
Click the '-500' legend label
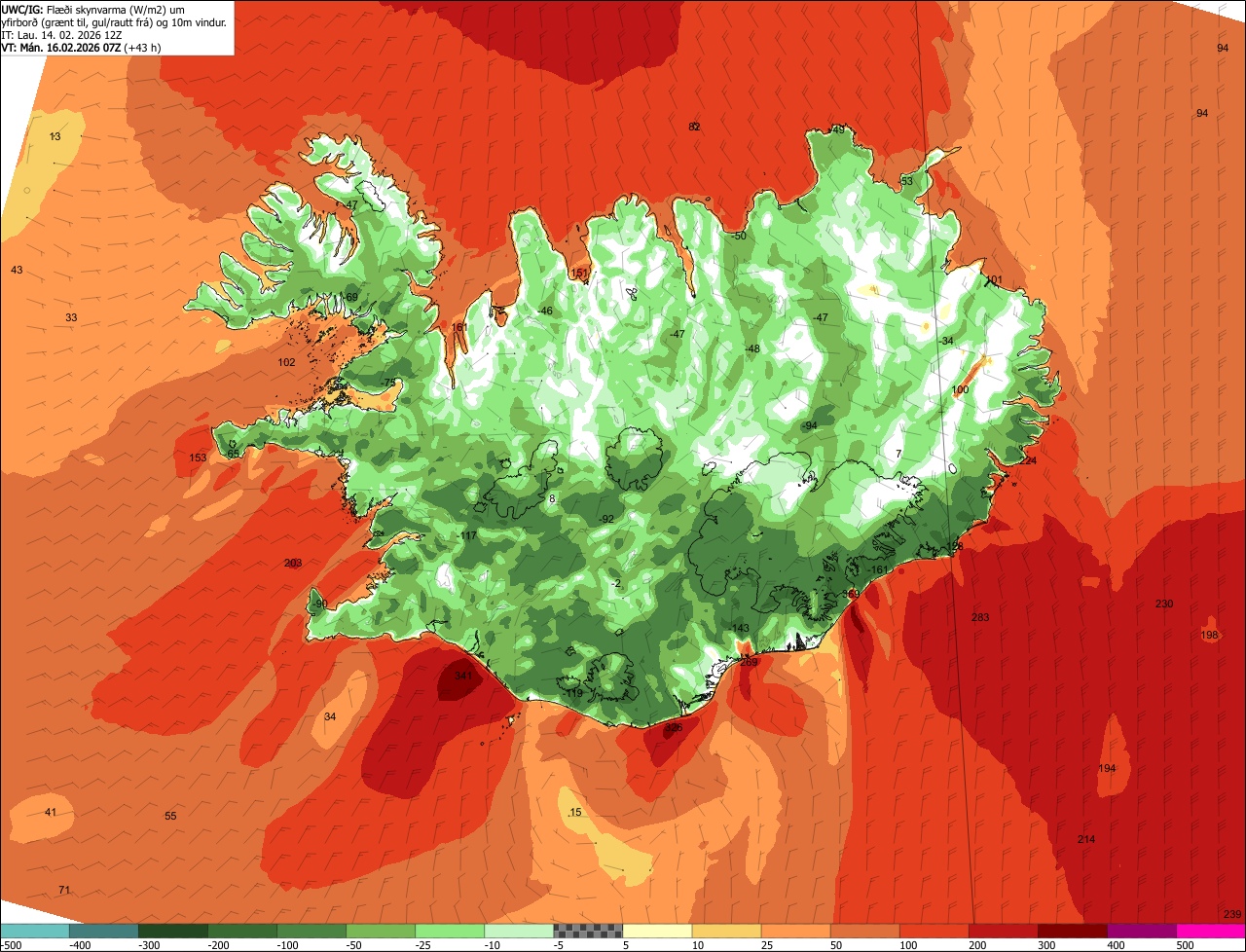coord(11,945)
